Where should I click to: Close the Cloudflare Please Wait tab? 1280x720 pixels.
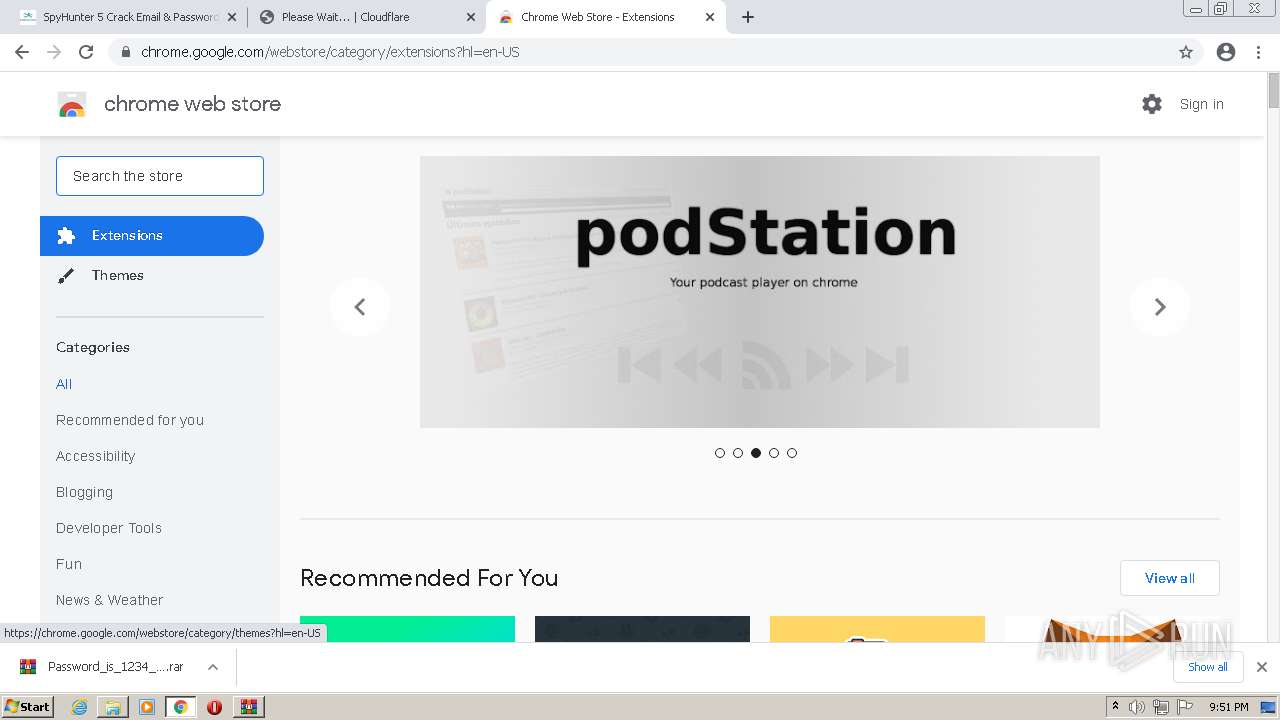point(471,17)
